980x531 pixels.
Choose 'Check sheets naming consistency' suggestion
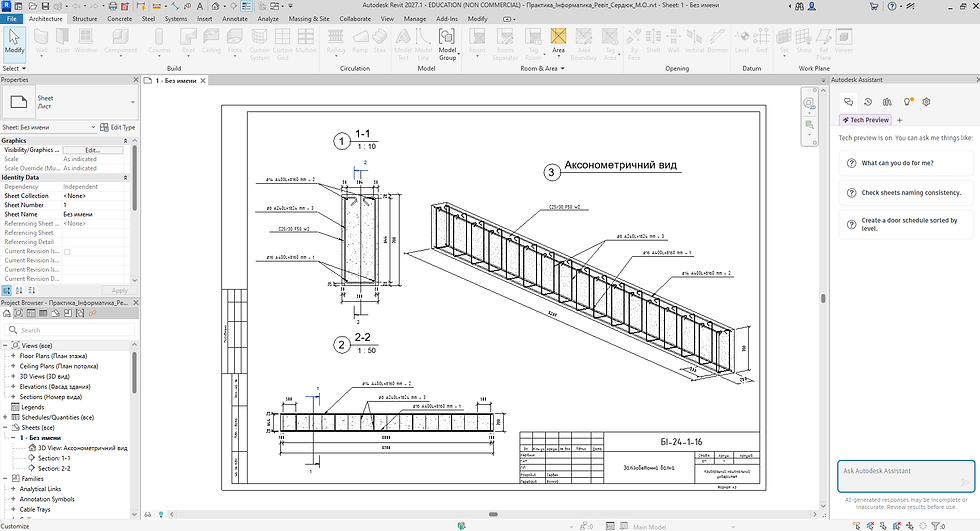[x=906, y=192]
